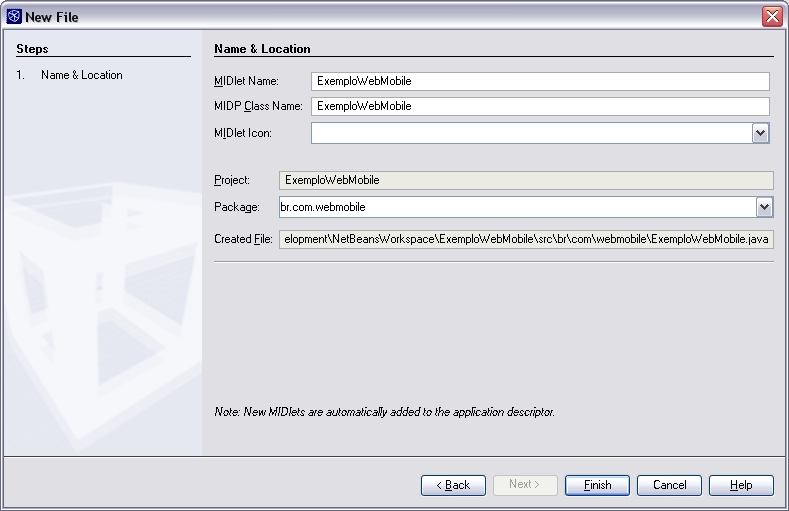Click the Package text box with br.com.webmobile
The image size is (789, 511).
click(x=514, y=207)
